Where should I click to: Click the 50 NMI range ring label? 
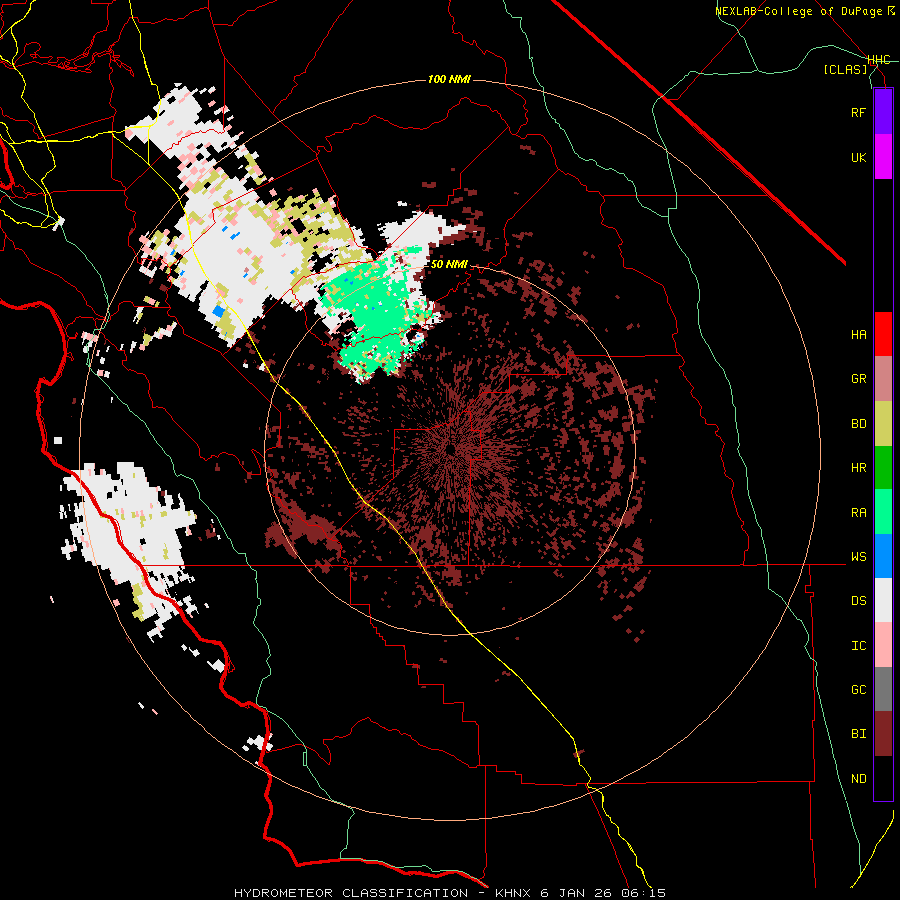tap(449, 264)
